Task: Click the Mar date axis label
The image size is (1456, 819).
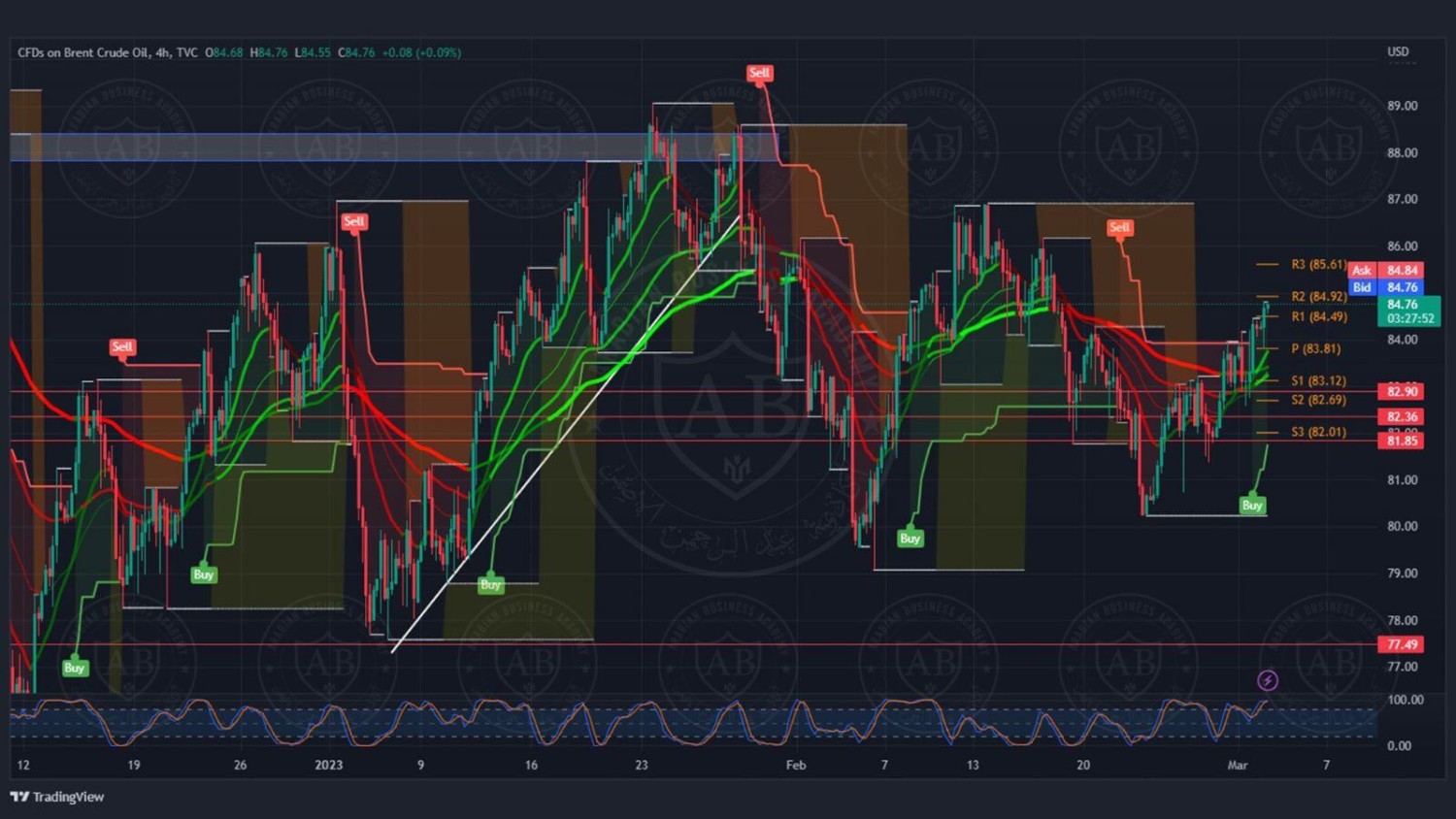Action: [x=1238, y=765]
